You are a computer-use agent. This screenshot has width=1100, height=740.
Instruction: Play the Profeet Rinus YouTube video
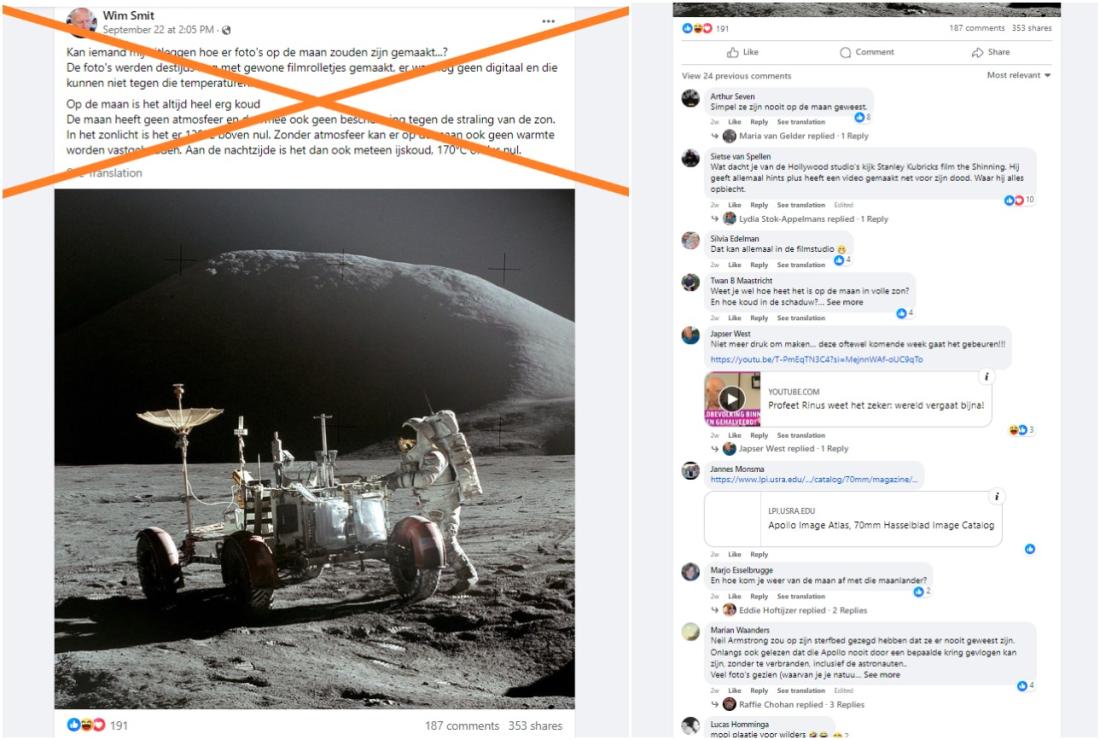click(732, 399)
